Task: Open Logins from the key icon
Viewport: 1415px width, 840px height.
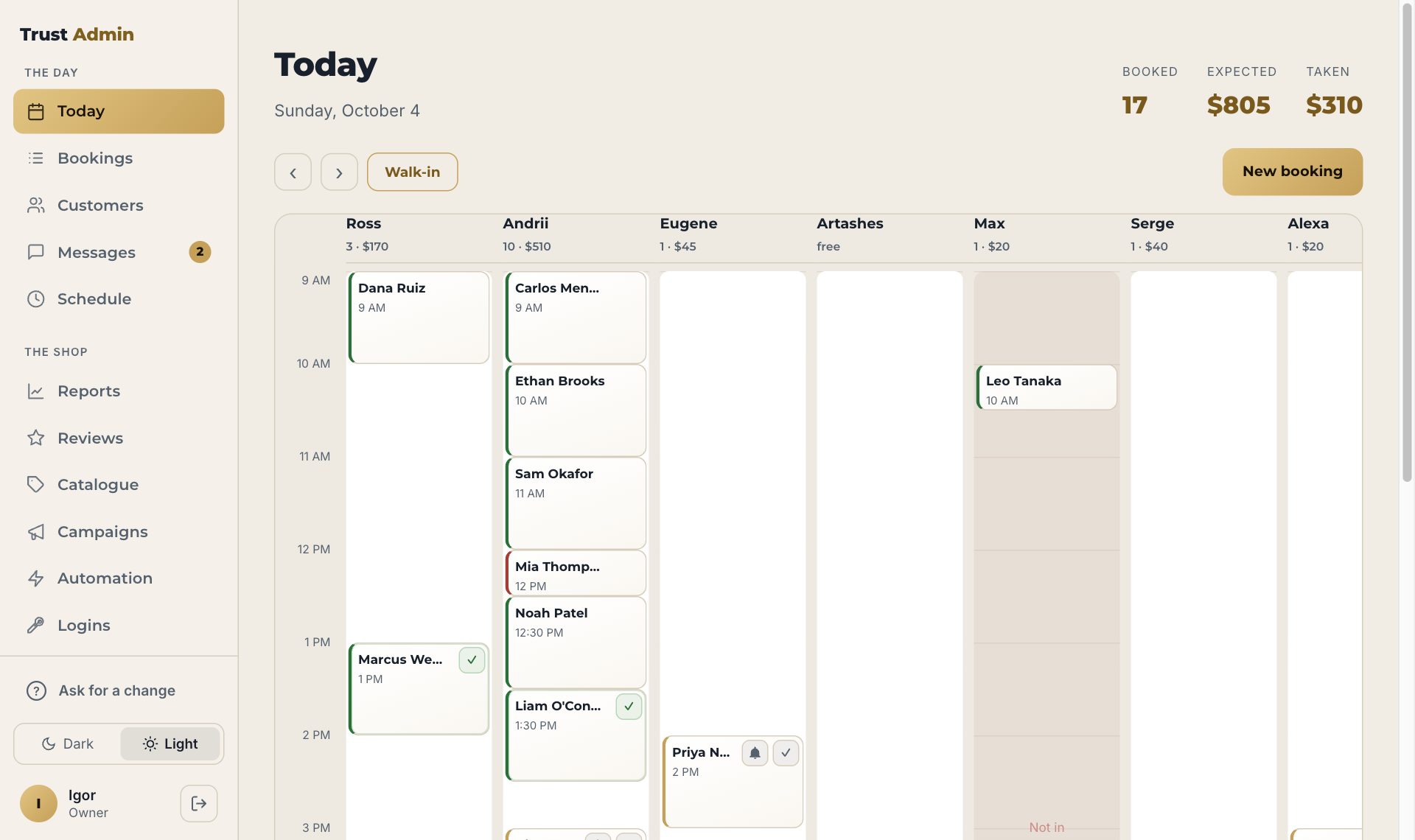Action: pyautogui.click(x=35, y=626)
